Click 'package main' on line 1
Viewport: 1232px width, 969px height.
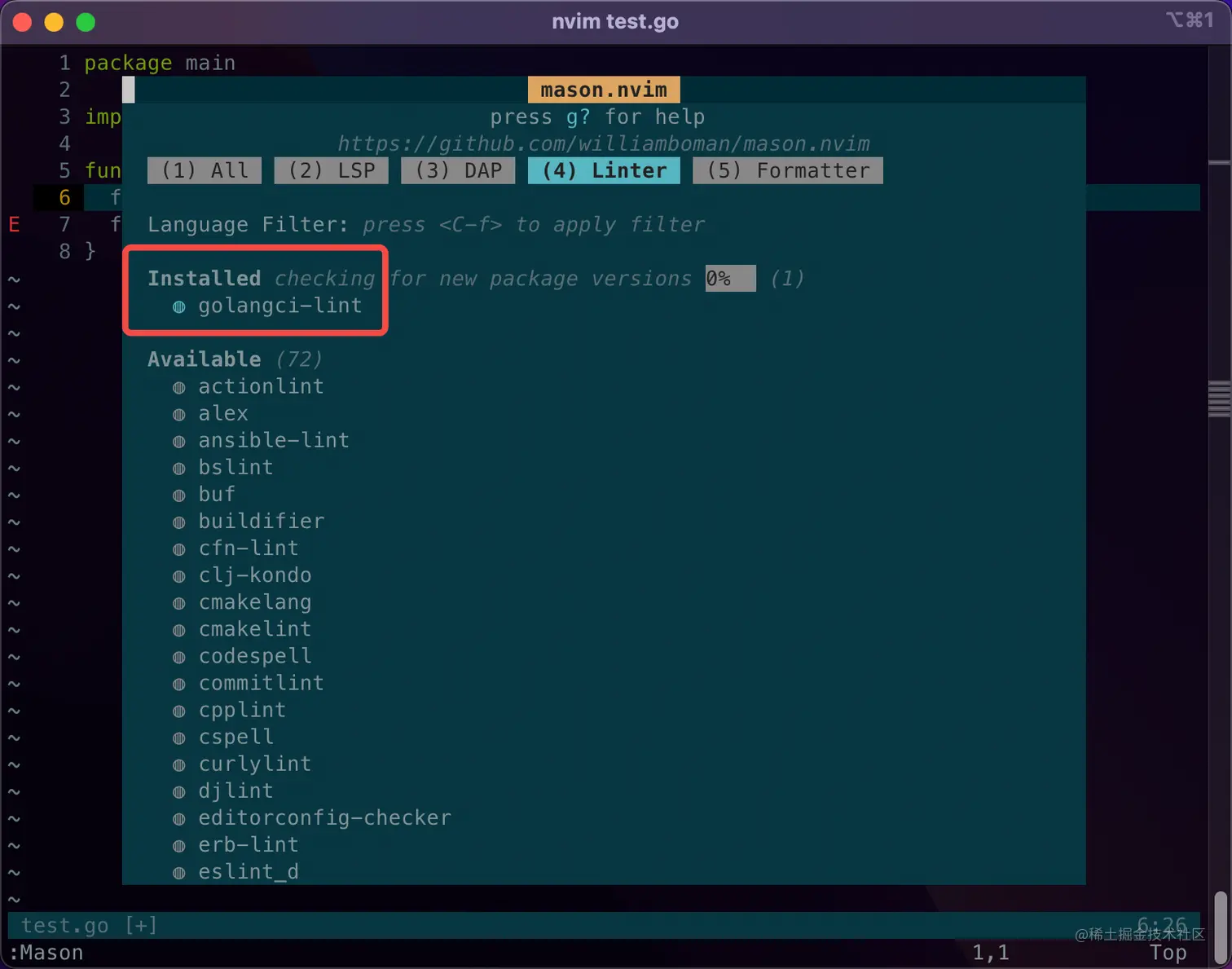click(160, 63)
